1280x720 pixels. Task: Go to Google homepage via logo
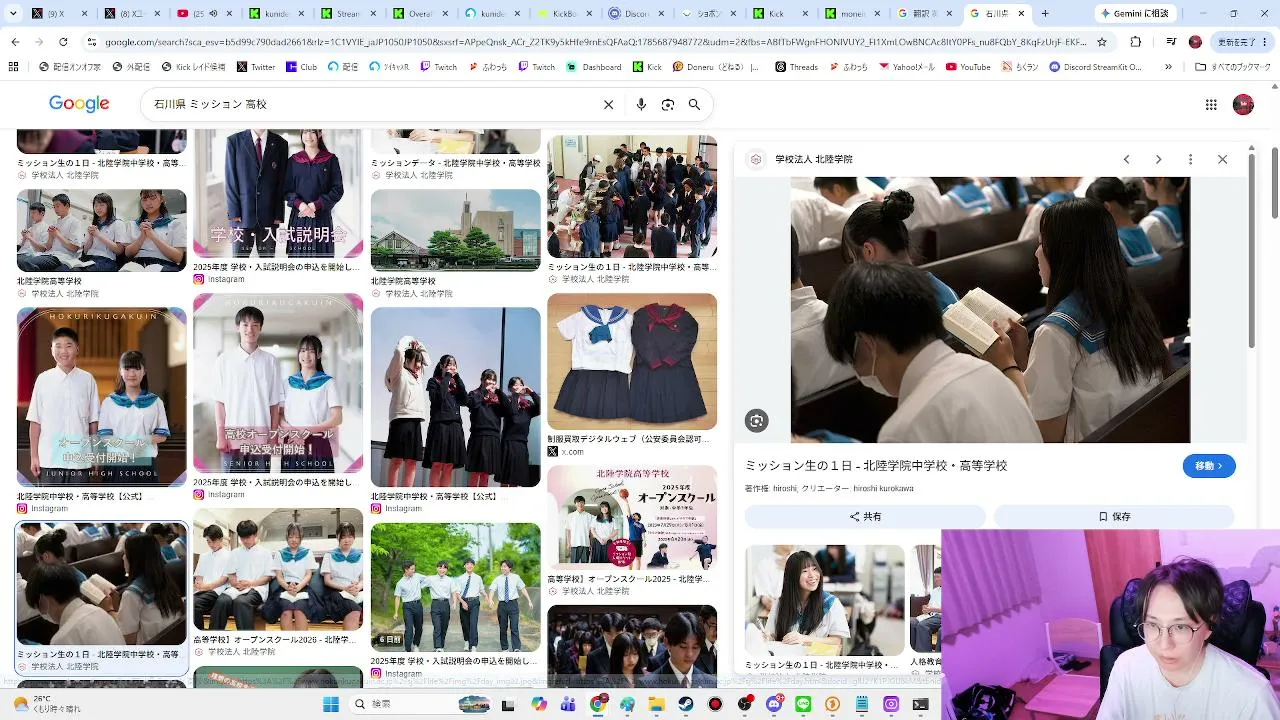(79, 104)
